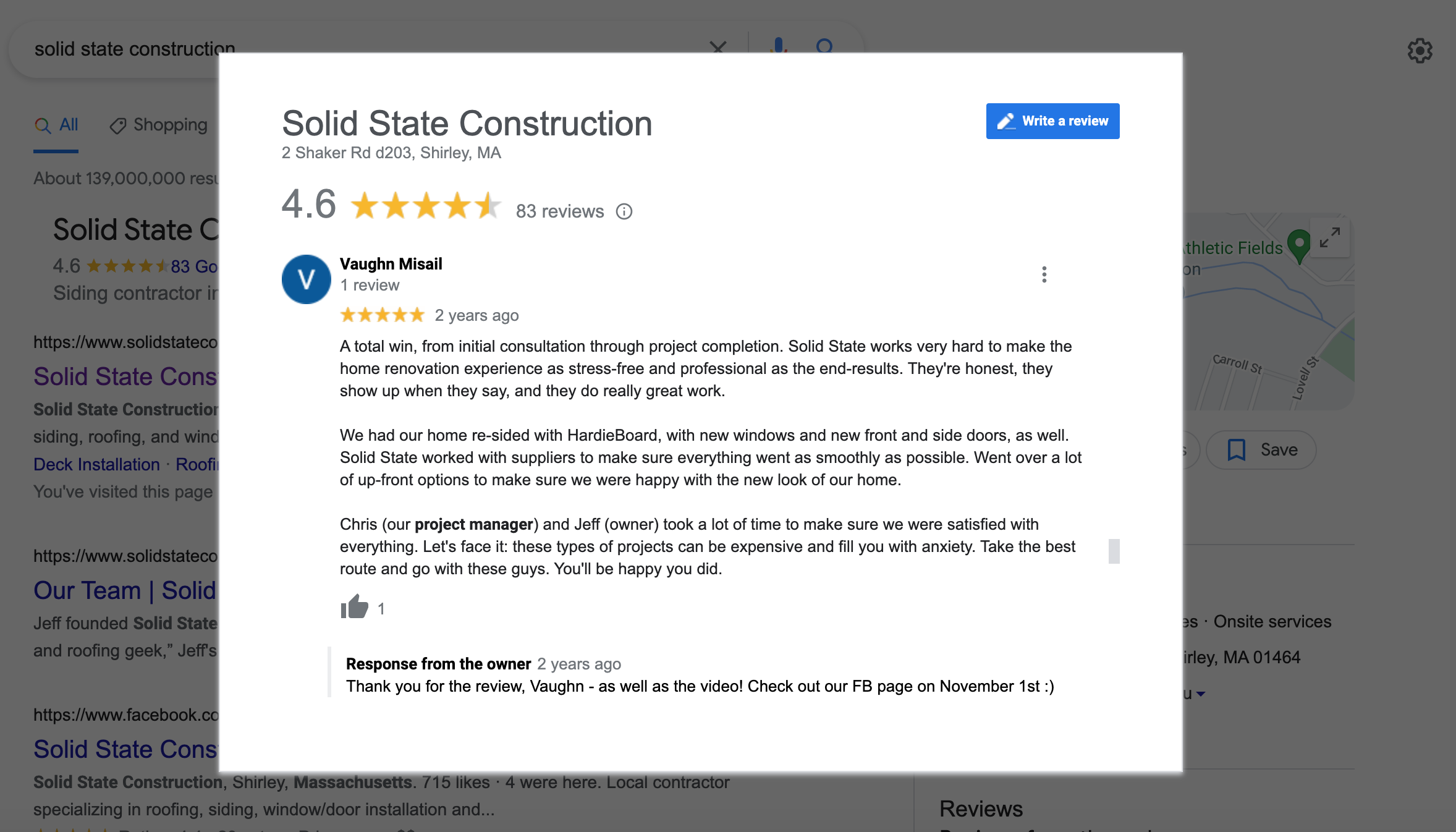Save the business with the Save button
1456x832 pixels.
click(x=1261, y=450)
